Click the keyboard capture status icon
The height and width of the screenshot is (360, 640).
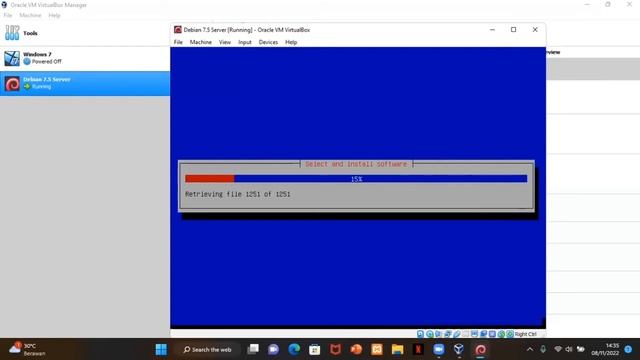510,334
